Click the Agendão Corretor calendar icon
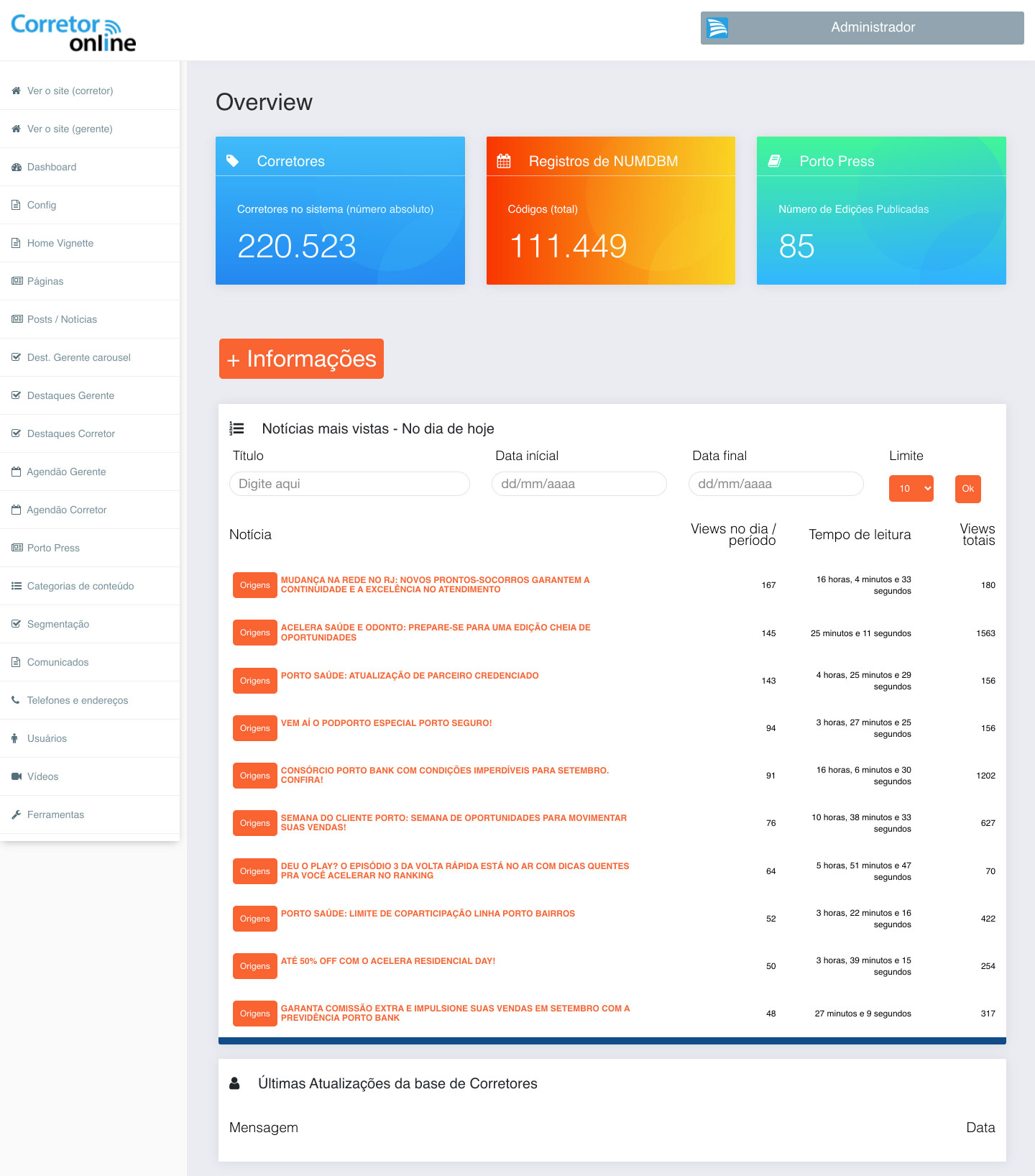Screen dimensions: 1035x1176 pos(17,510)
